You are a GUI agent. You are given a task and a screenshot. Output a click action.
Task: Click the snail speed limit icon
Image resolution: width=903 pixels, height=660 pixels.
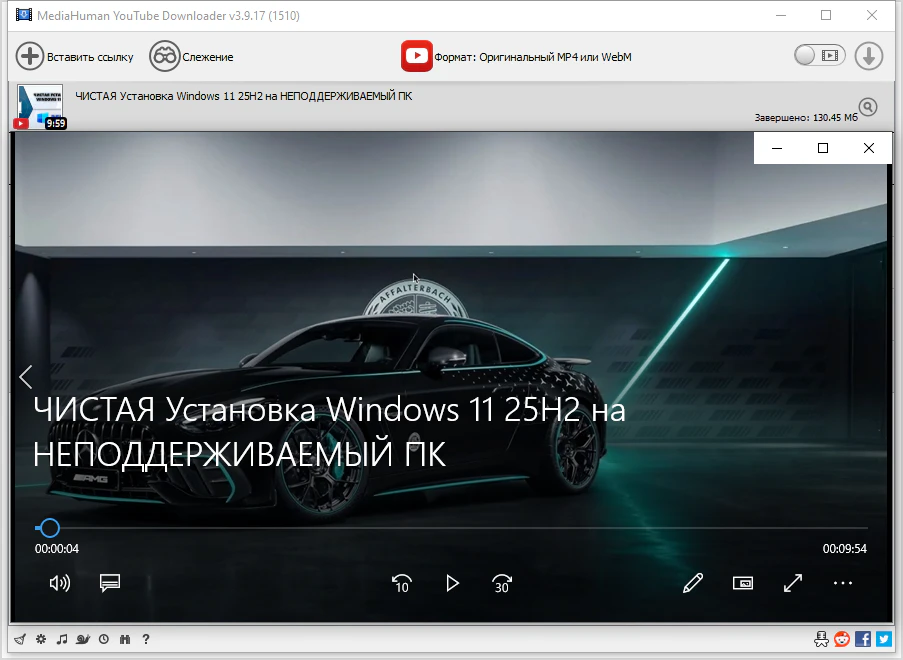pos(83,639)
